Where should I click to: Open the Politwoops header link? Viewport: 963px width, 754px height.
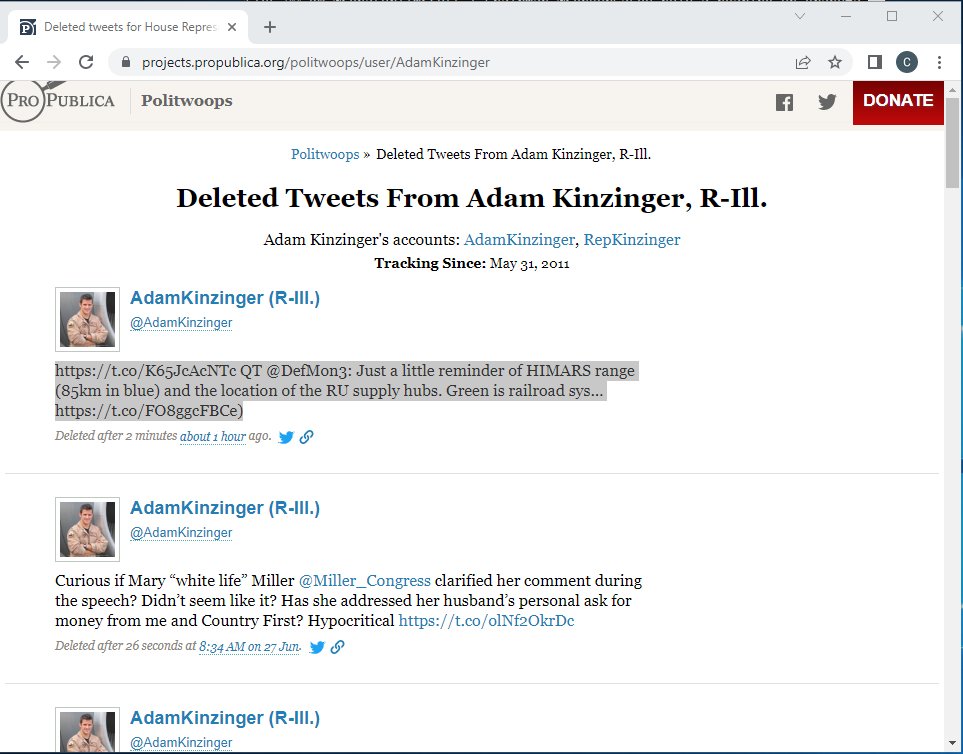pos(187,101)
